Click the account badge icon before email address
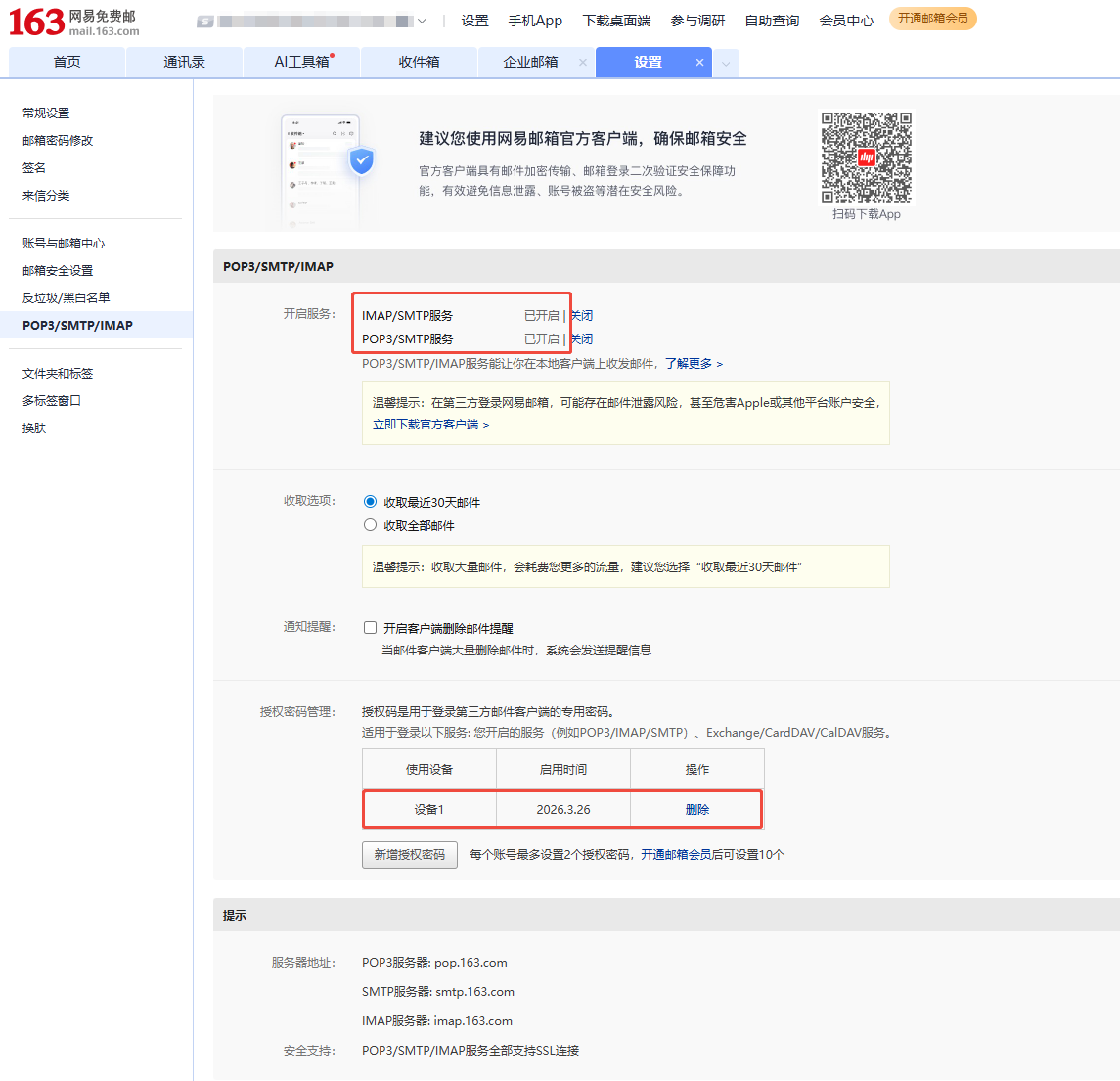 pos(205,22)
